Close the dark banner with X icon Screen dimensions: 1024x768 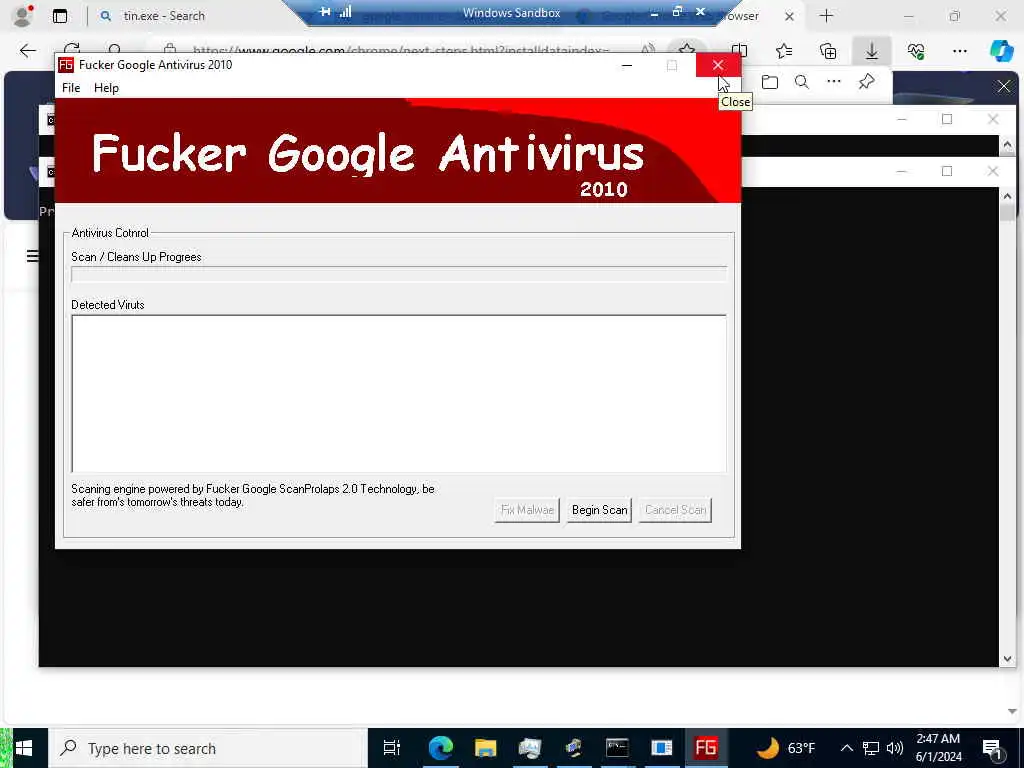tap(1004, 86)
